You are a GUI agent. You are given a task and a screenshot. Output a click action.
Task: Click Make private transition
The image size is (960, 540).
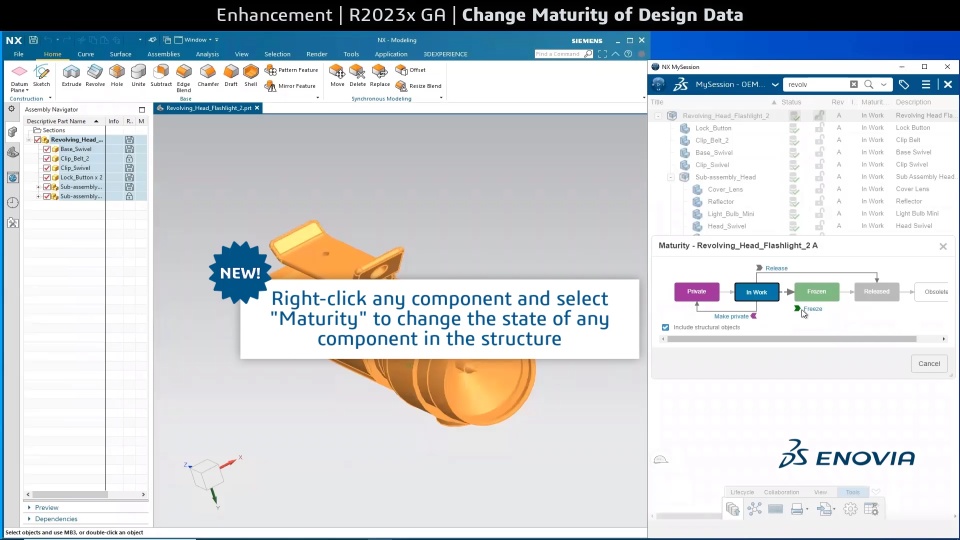[735, 317]
